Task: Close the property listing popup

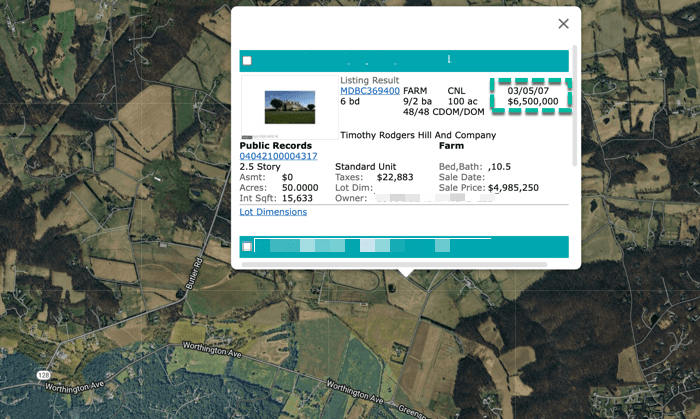Action: click(563, 24)
